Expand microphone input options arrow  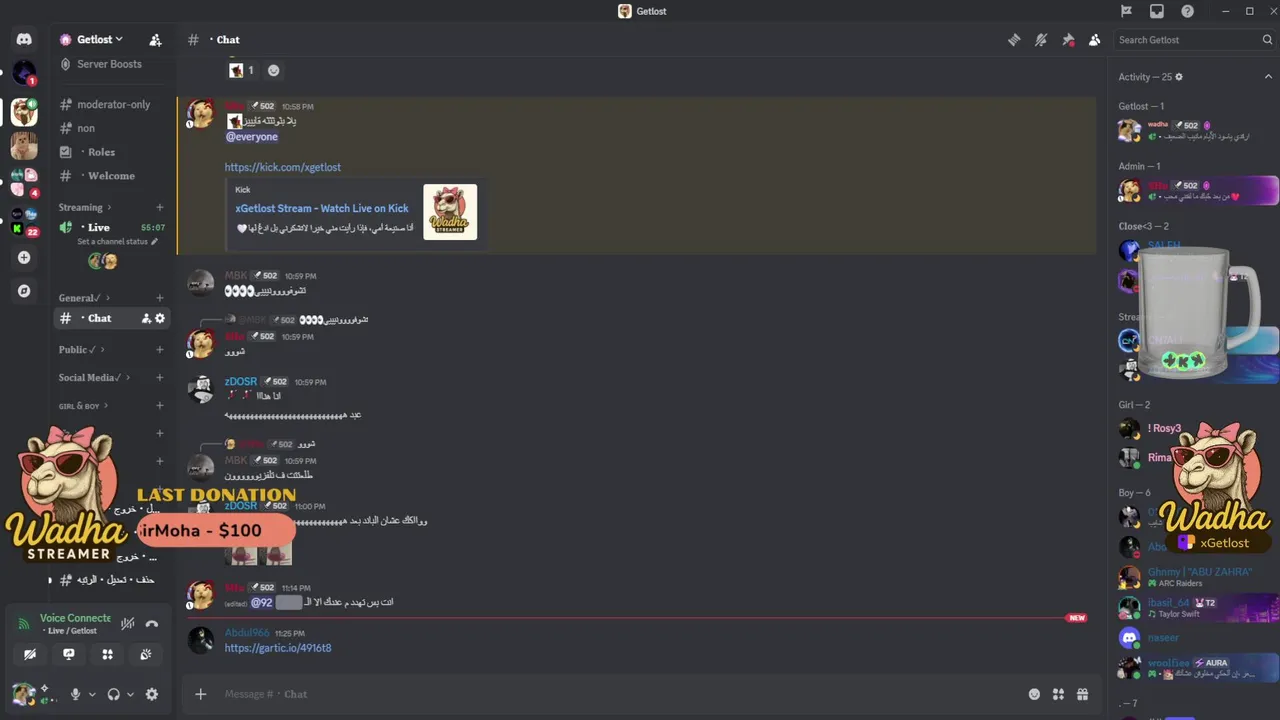(92, 694)
